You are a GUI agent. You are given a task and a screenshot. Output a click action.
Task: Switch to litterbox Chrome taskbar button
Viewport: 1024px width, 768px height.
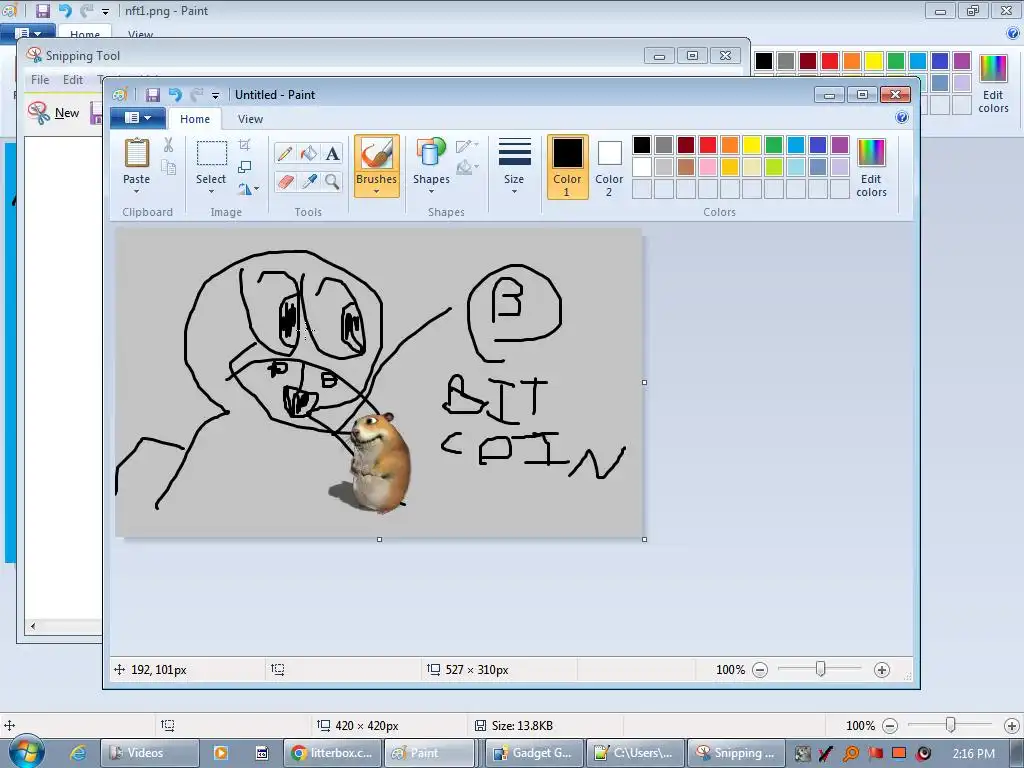(x=333, y=753)
